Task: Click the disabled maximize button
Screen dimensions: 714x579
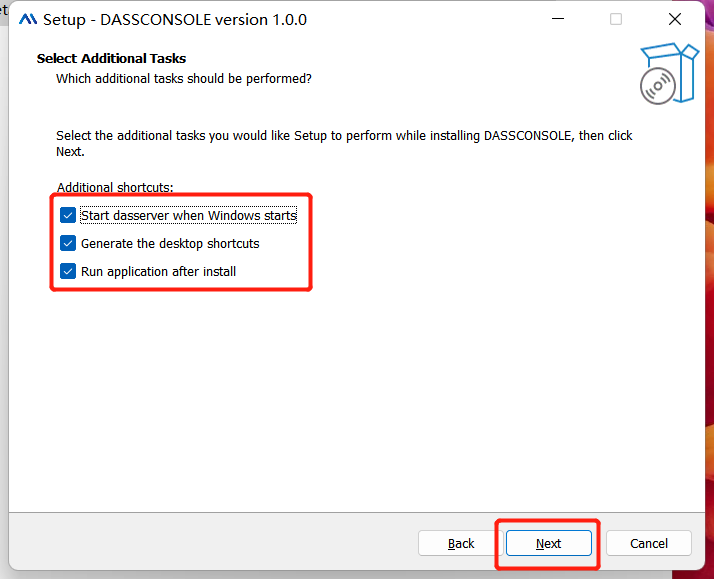Action: (616, 19)
